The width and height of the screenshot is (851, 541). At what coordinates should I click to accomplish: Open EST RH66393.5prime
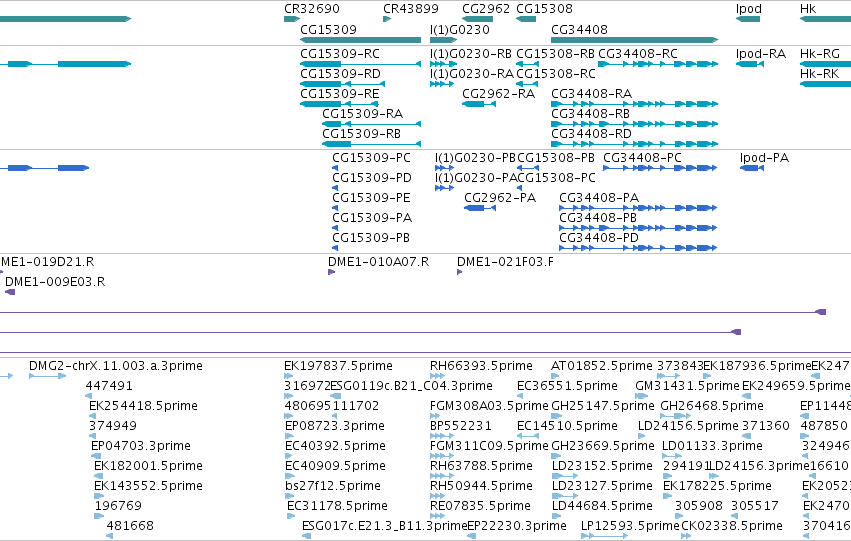pyautogui.click(x=437, y=376)
